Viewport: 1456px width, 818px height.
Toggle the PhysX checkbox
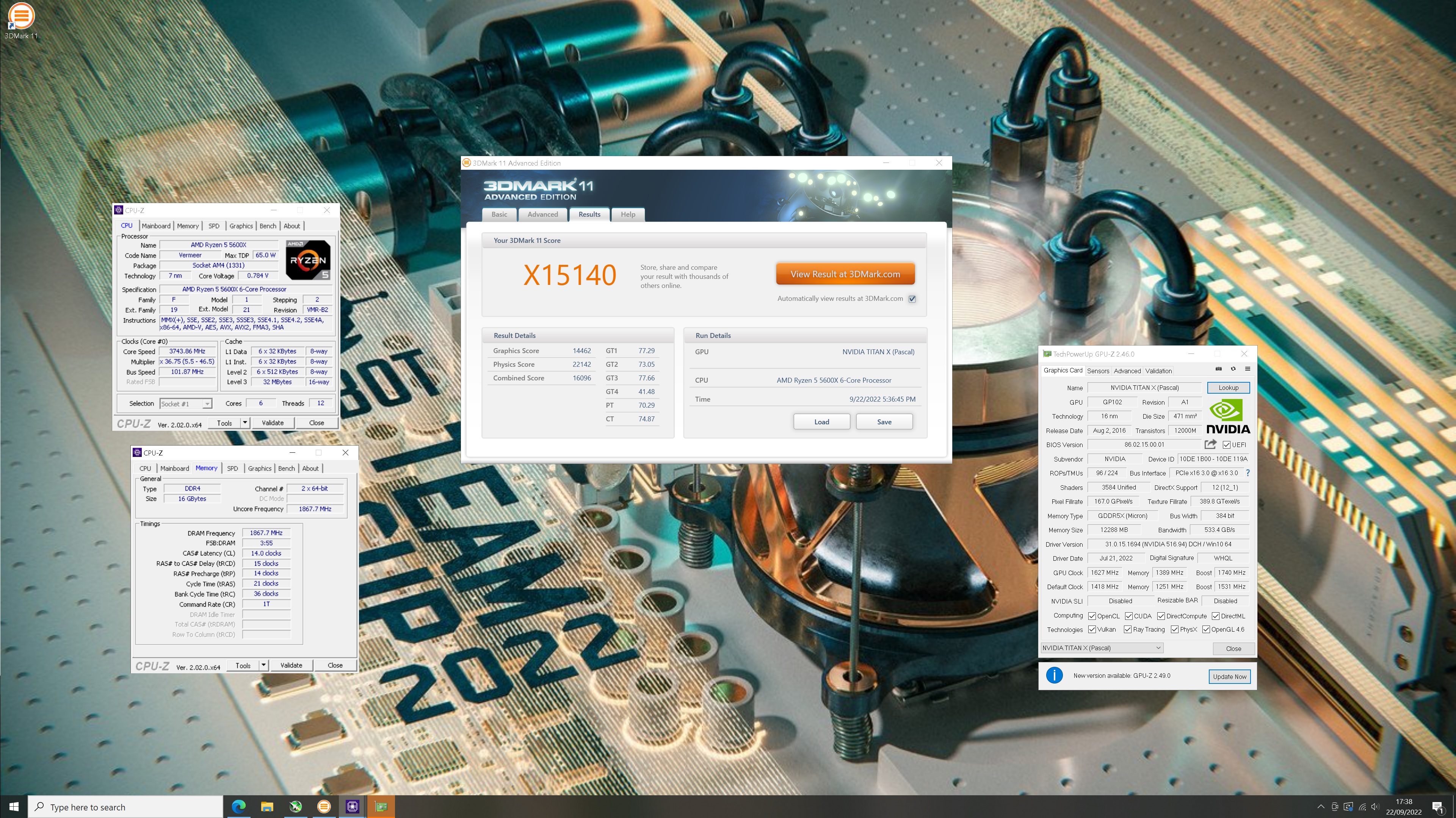pyautogui.click(x=1174, y=629)
